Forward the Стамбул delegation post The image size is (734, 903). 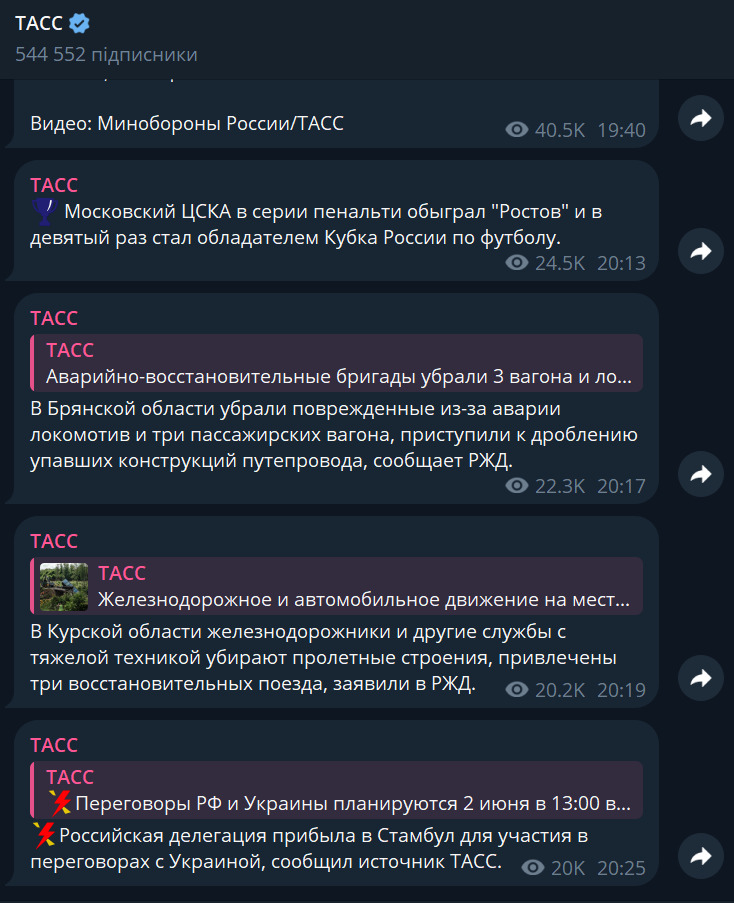[x=701, y=856]
